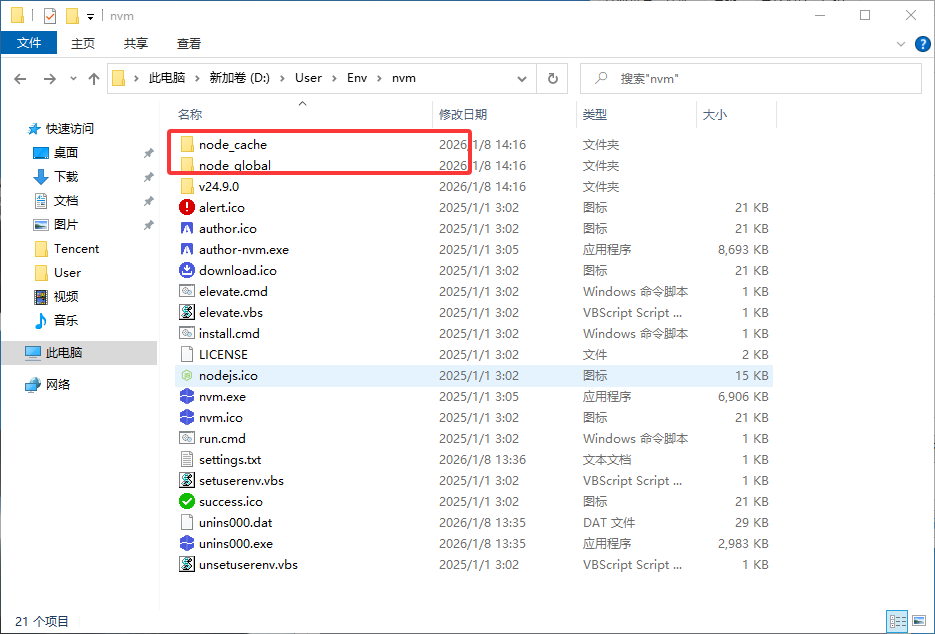Viewport: 935px width, 634px height.
Task: Click the nvm.exe application icon
Action: pyautogui.click(x=186, y=397)
